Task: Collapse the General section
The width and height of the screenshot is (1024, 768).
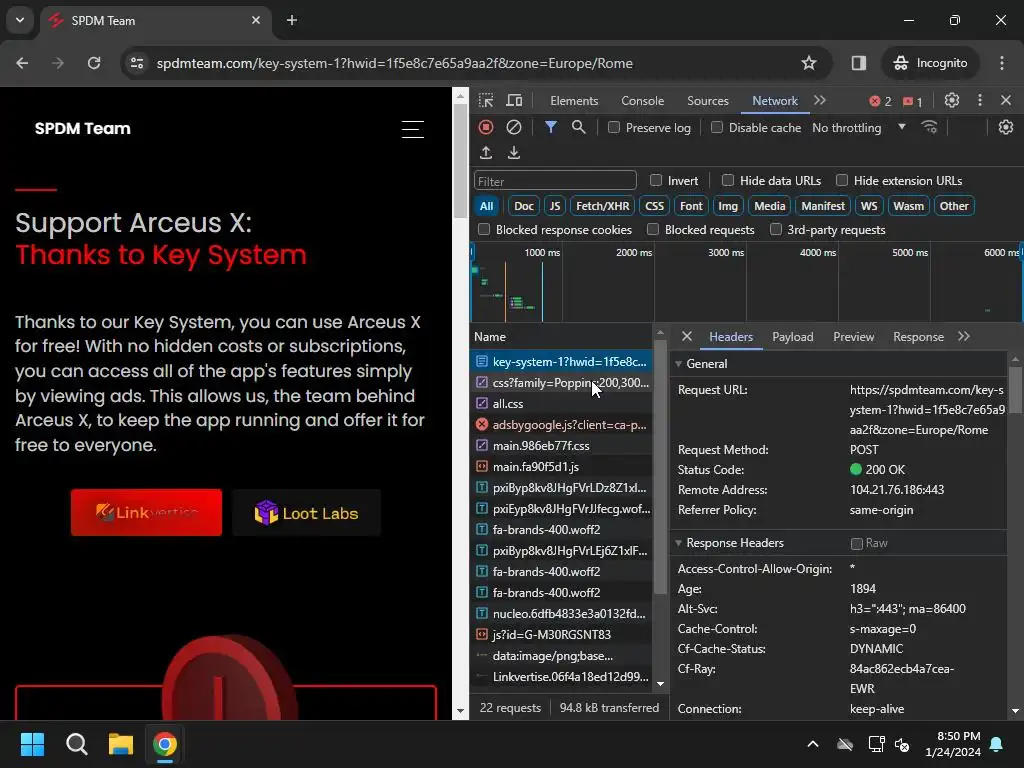Action: (x=679, y=364)
